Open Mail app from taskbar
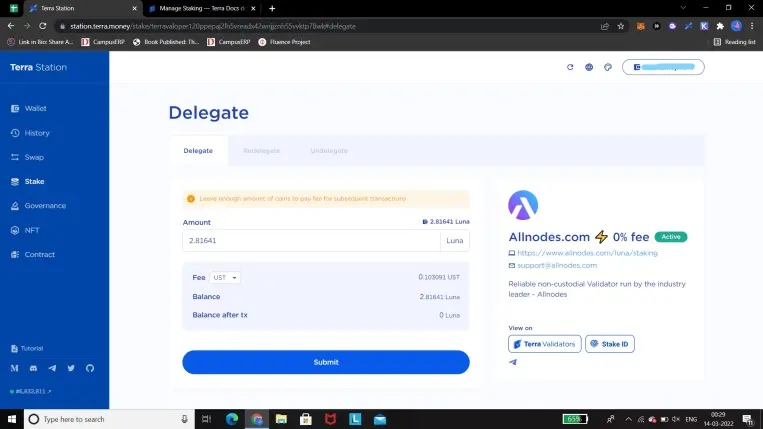 tap(380, 419)
